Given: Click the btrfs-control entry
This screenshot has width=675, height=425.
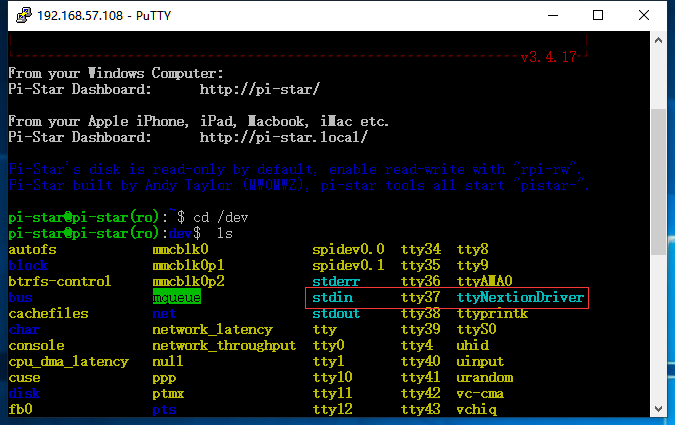Looking at the screenshot, I should point(60,281).
